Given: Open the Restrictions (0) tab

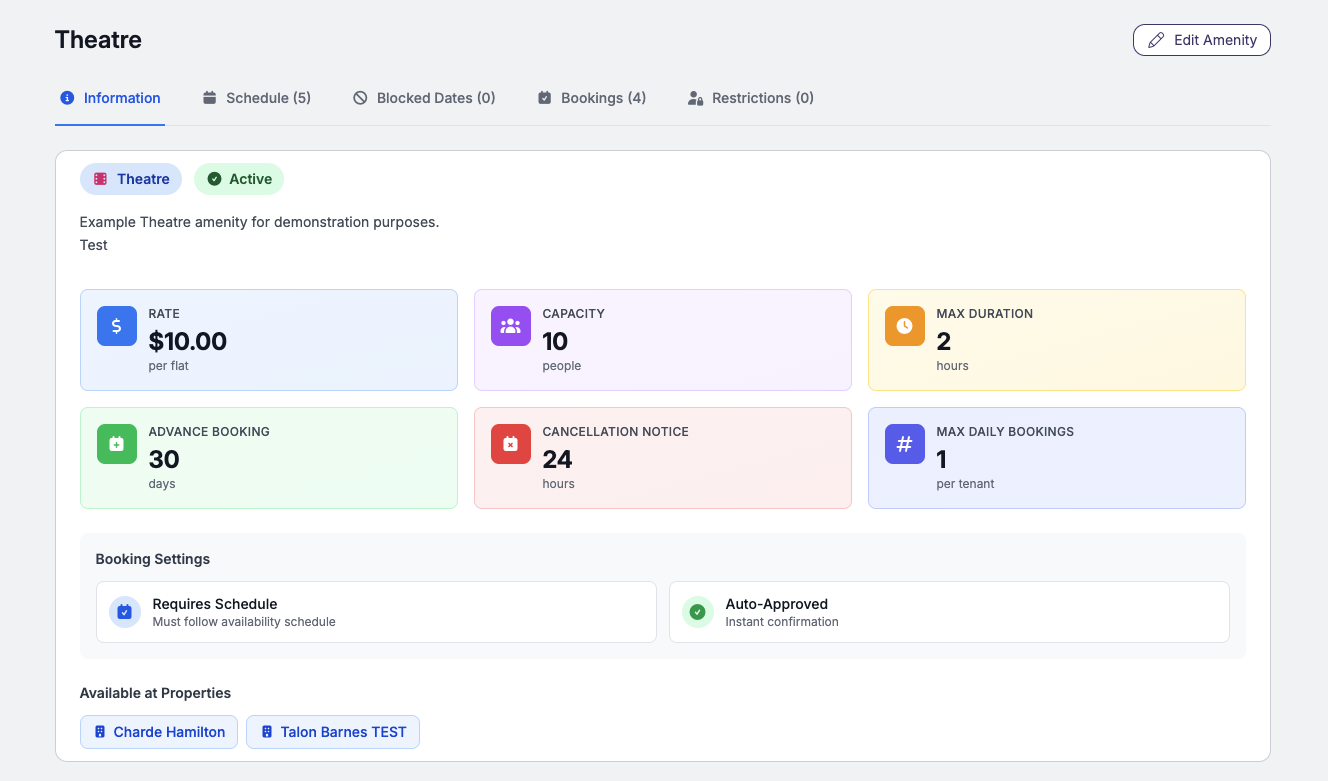Looking at the screenshot, I should click(750, 98).
